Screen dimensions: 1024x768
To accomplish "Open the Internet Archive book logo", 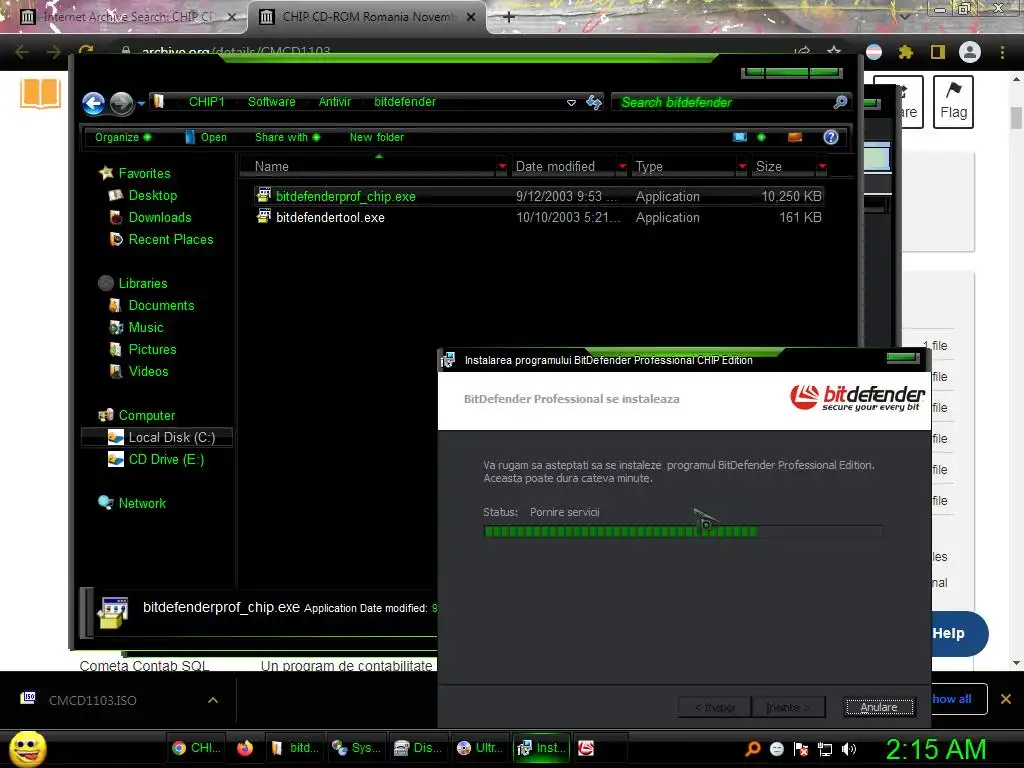I will (40, 93).
